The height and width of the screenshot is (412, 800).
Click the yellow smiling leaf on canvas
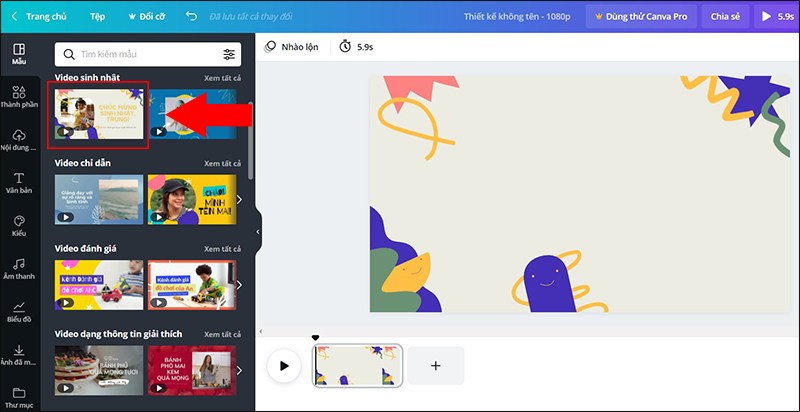point(407,274)
